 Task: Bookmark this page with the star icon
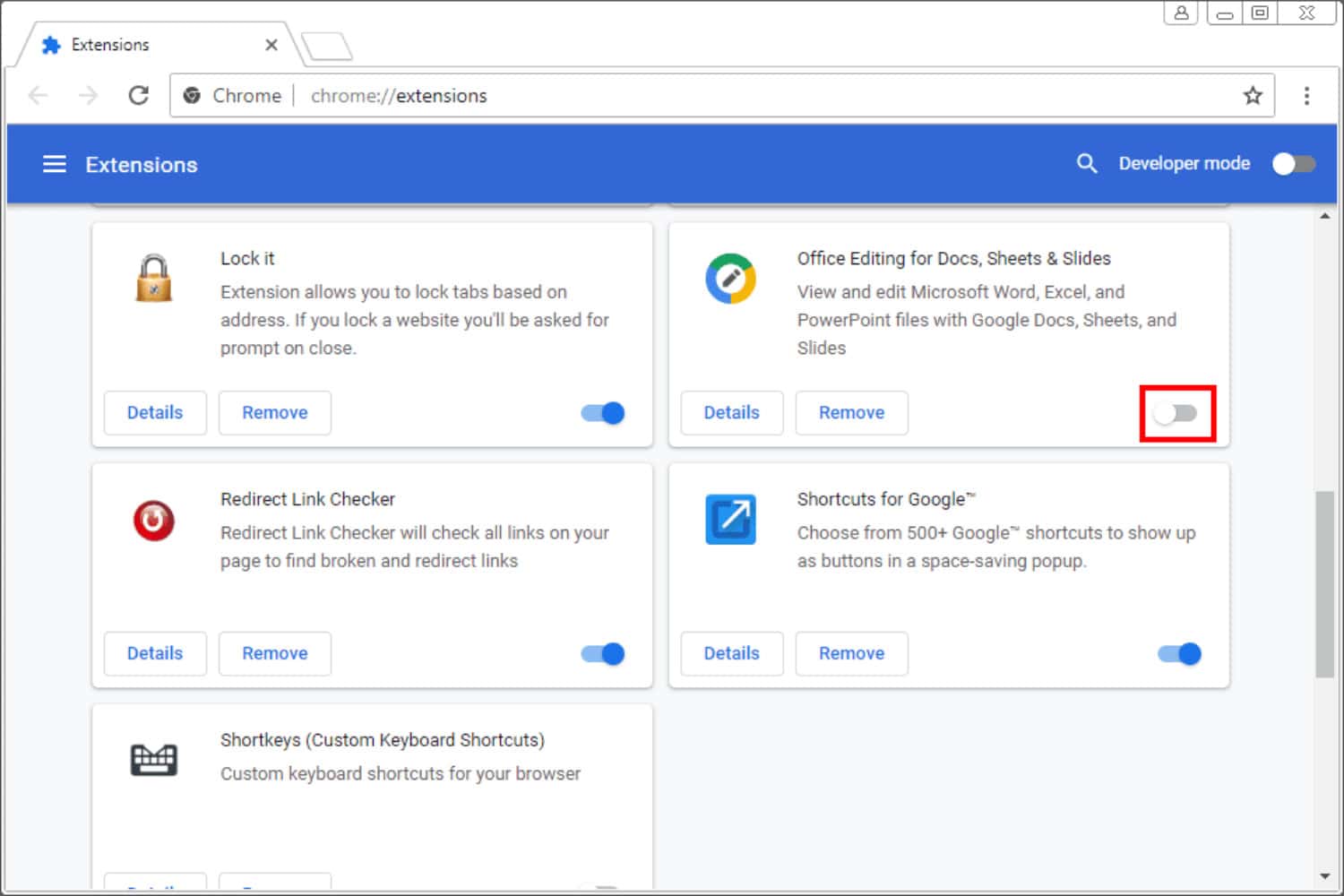tap(1253, 95)
